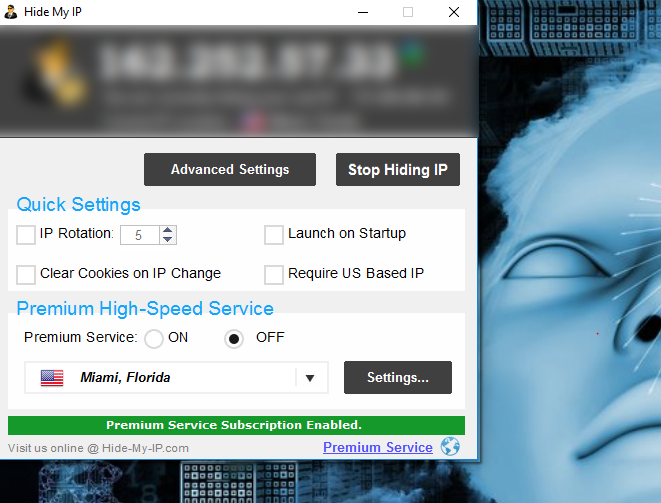Minimize the Hide My IP window

click(x=363, y=12)
